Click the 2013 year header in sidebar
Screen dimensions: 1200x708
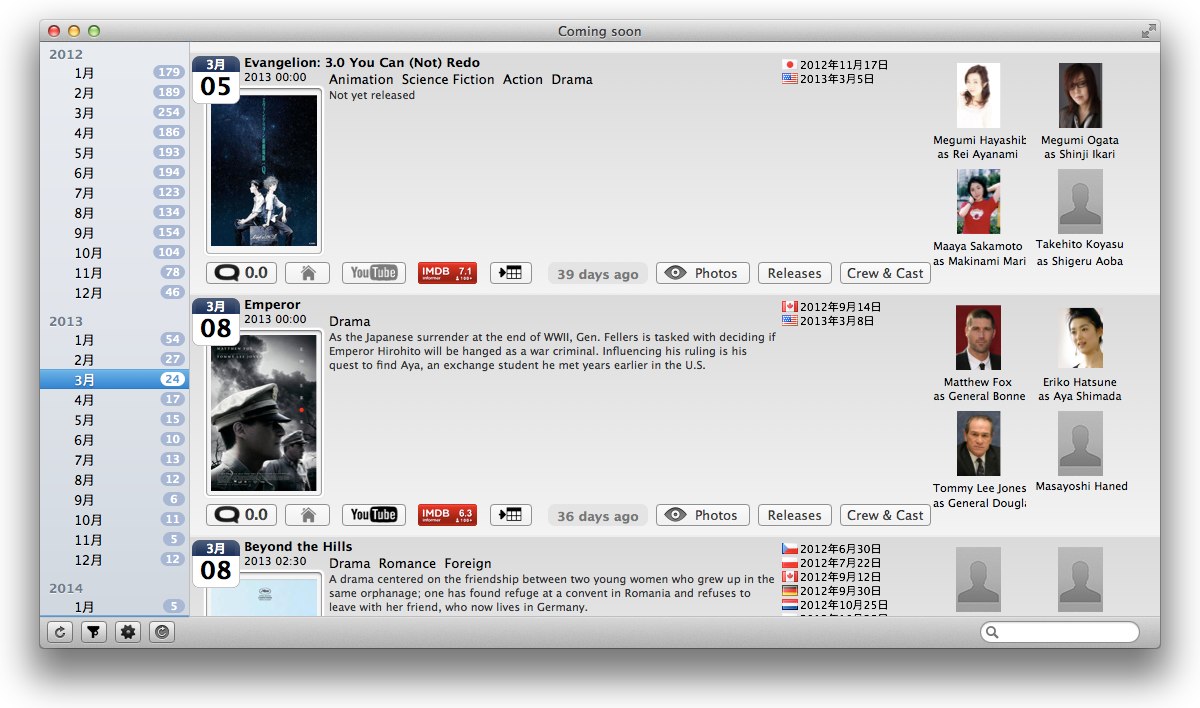coord(66,321)
